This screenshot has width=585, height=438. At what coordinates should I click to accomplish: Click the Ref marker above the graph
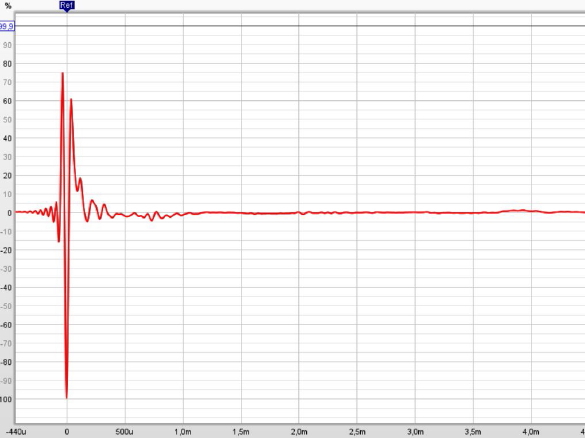point(67,6)
